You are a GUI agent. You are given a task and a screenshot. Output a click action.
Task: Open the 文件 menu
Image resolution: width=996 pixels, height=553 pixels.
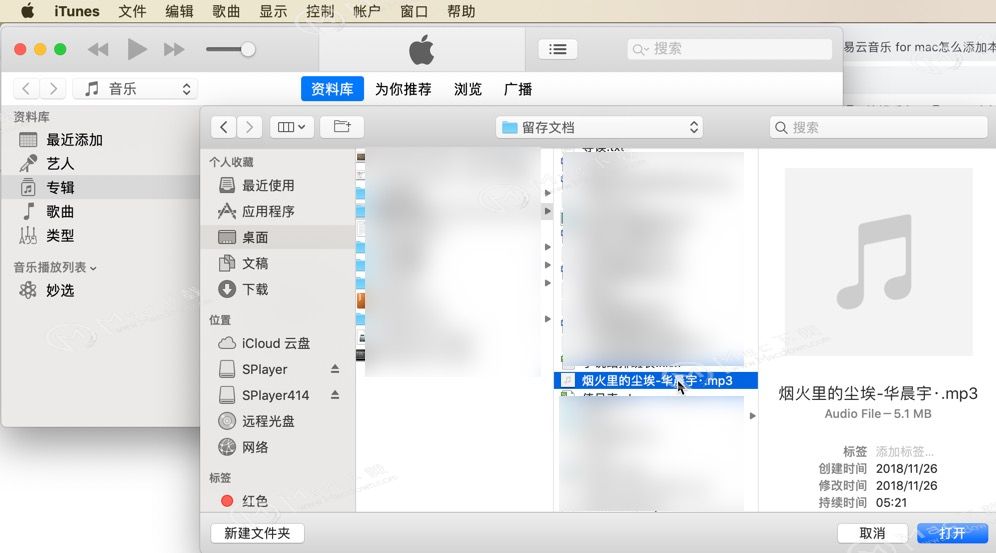[x=132, y=11]
